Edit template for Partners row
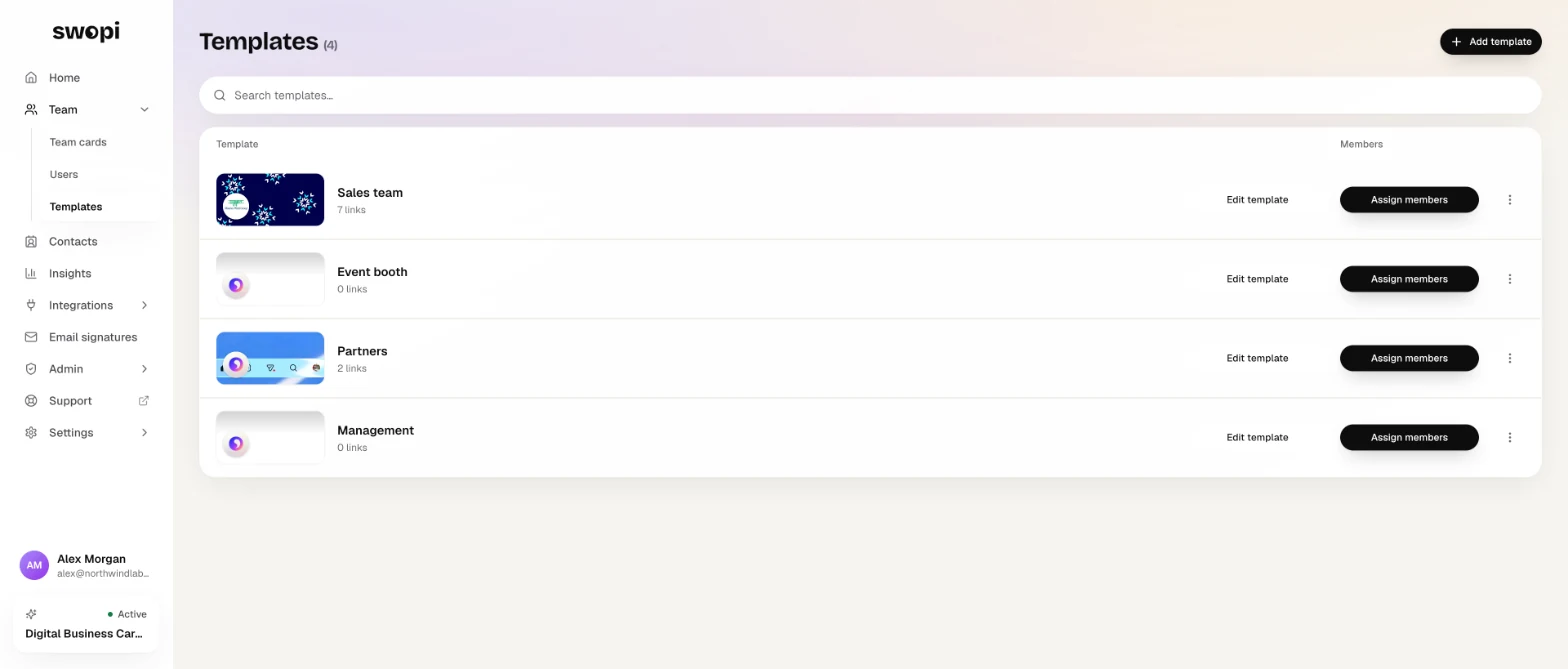Viewport: 1568px width, 669px height. point(1257,358)
